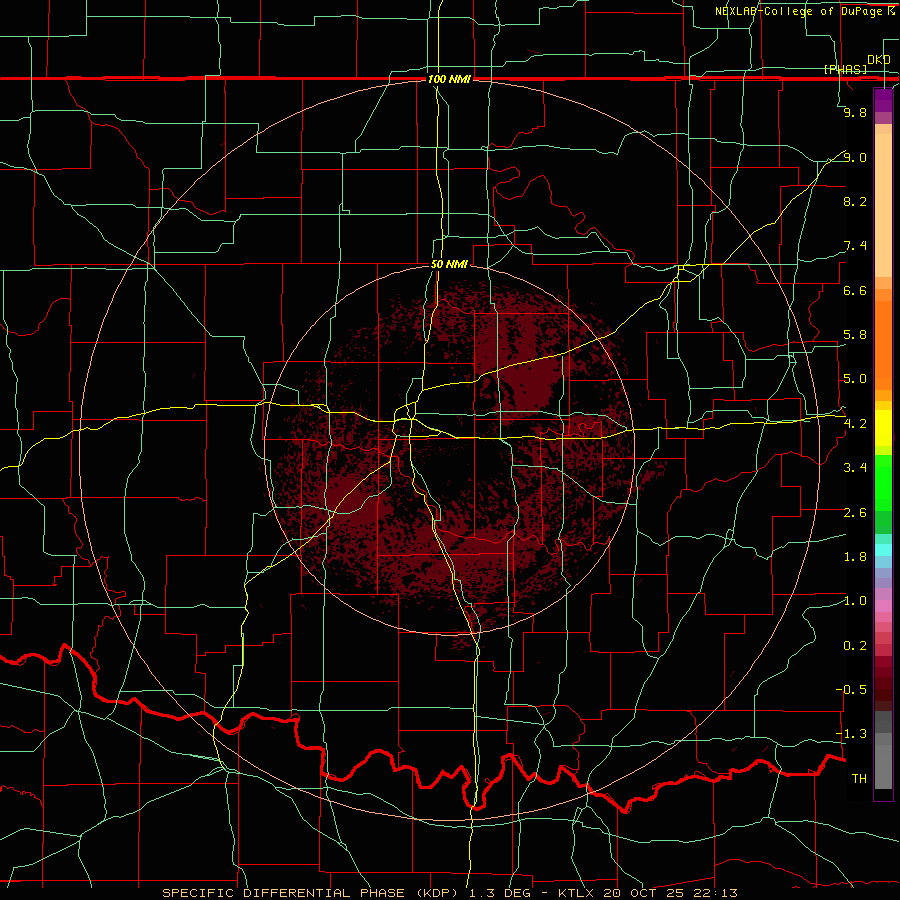The height and width of the screenshot is (900, 900).
Task: Click the KTLX 20 OCT 25 22:13 timestamp
Action: (648, 893)
